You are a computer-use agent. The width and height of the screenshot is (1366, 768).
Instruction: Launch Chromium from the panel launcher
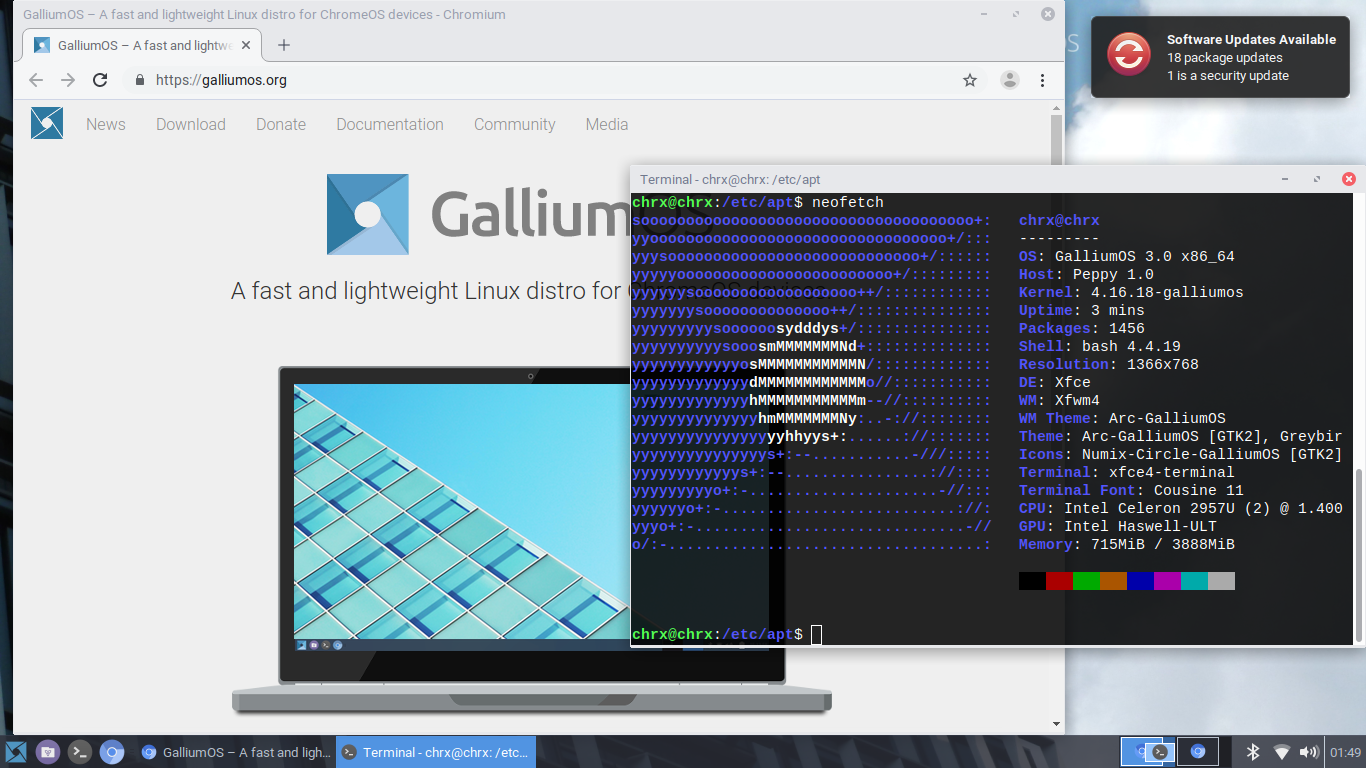point(112,752)
